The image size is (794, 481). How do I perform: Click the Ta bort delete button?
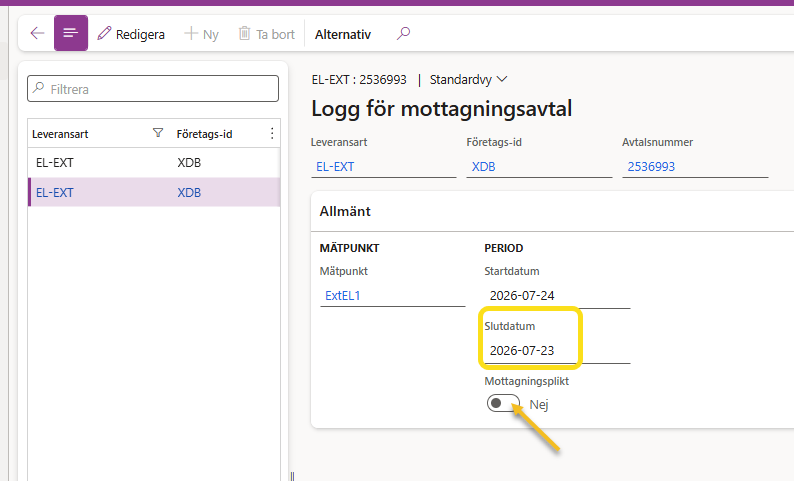click(266, 34)
